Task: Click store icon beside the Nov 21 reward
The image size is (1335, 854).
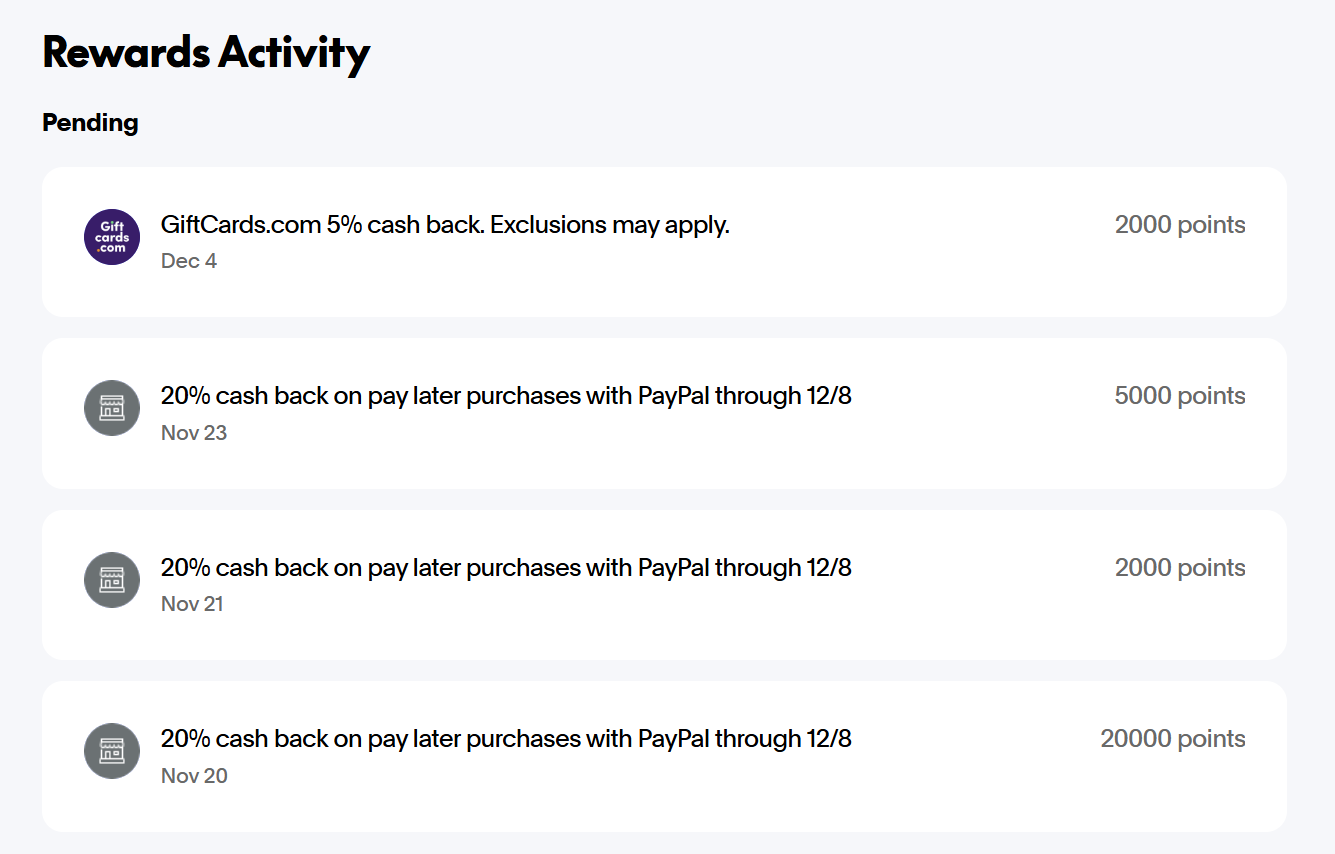Action: tap(112, 580)
